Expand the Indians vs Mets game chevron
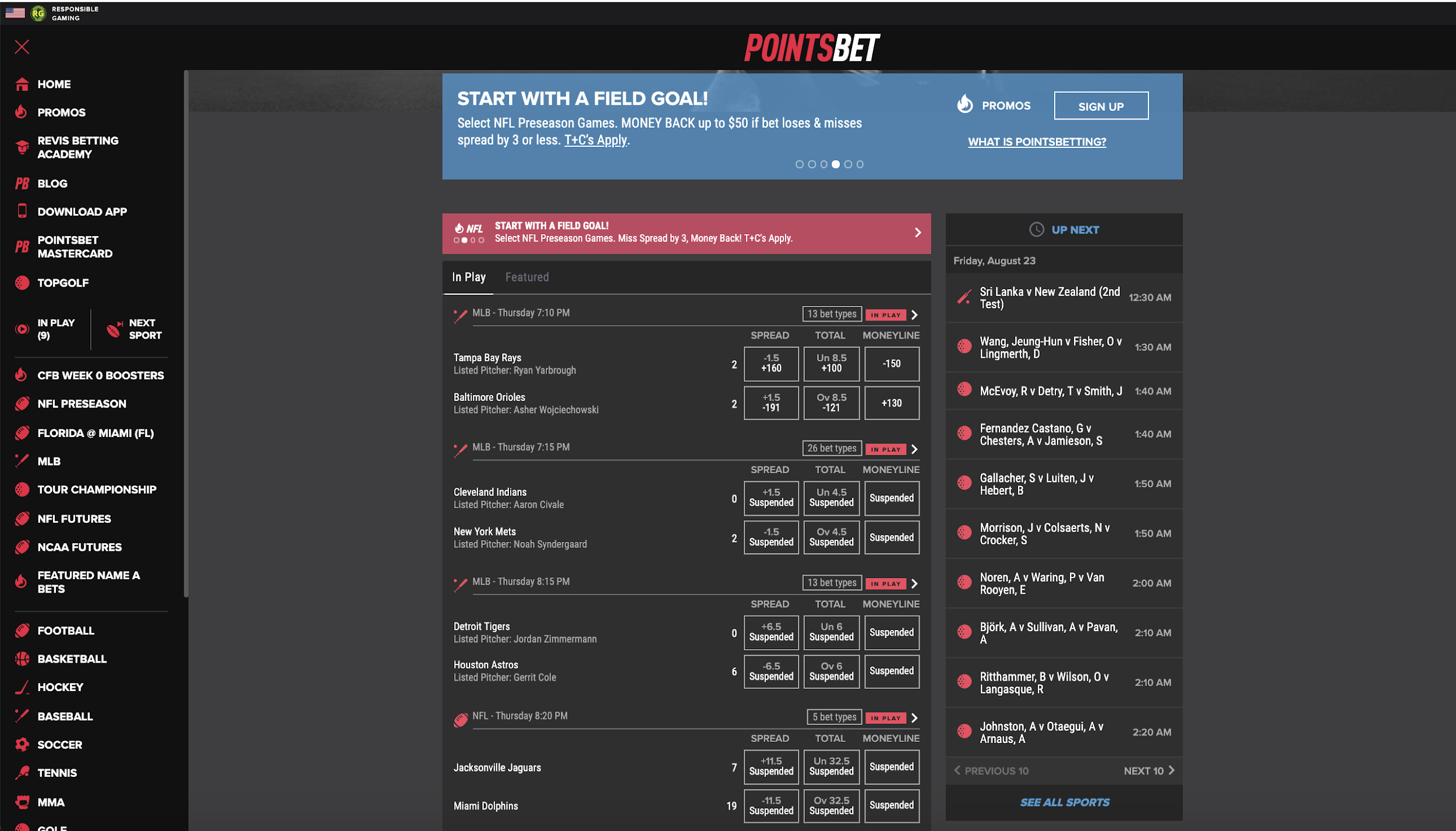Screen dimensions: 1456x831 point(914,449)
